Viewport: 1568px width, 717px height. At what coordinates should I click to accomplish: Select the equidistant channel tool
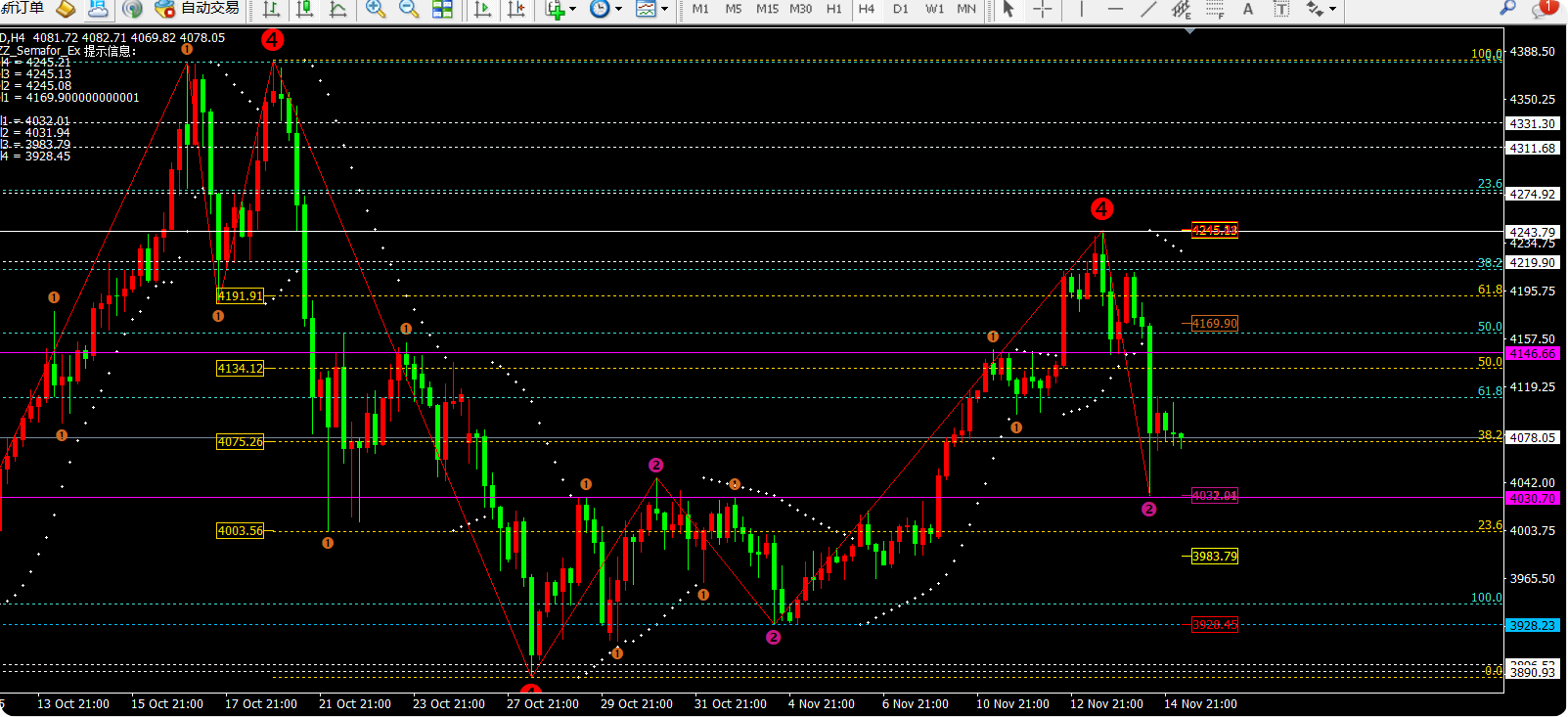(x=1182, y=9)
